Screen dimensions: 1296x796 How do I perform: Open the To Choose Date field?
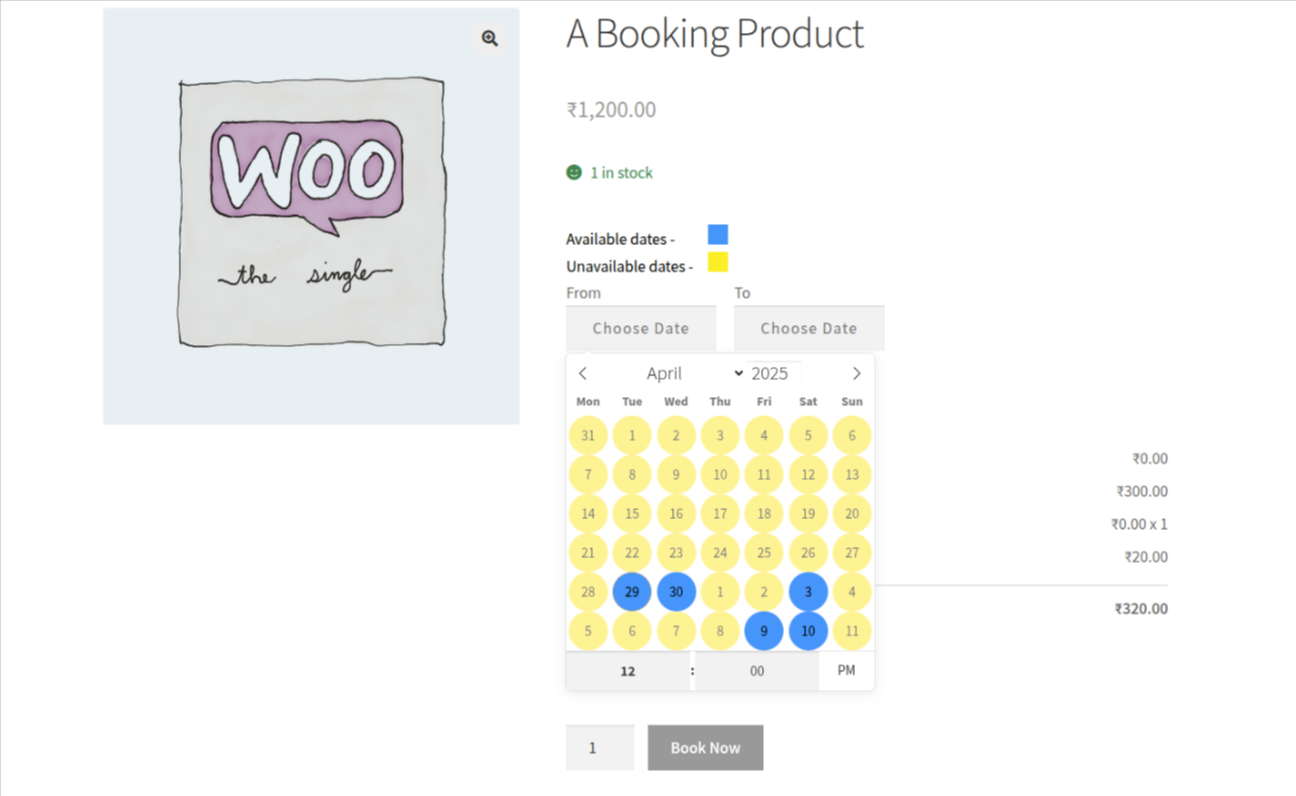coord(809,328)
